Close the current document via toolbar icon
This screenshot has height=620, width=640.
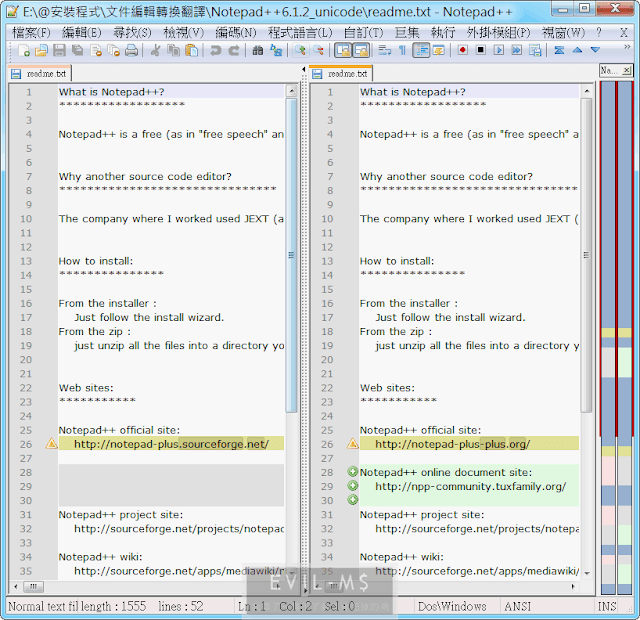[x=96, y=50]
